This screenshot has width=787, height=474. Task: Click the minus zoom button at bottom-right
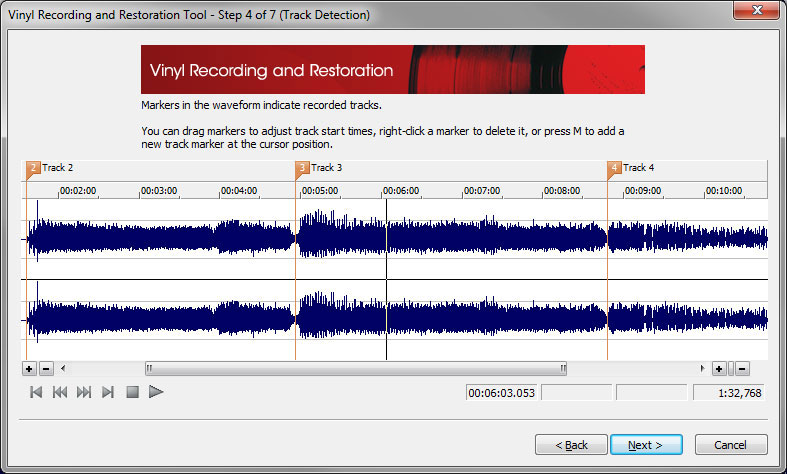click(742, 369)
